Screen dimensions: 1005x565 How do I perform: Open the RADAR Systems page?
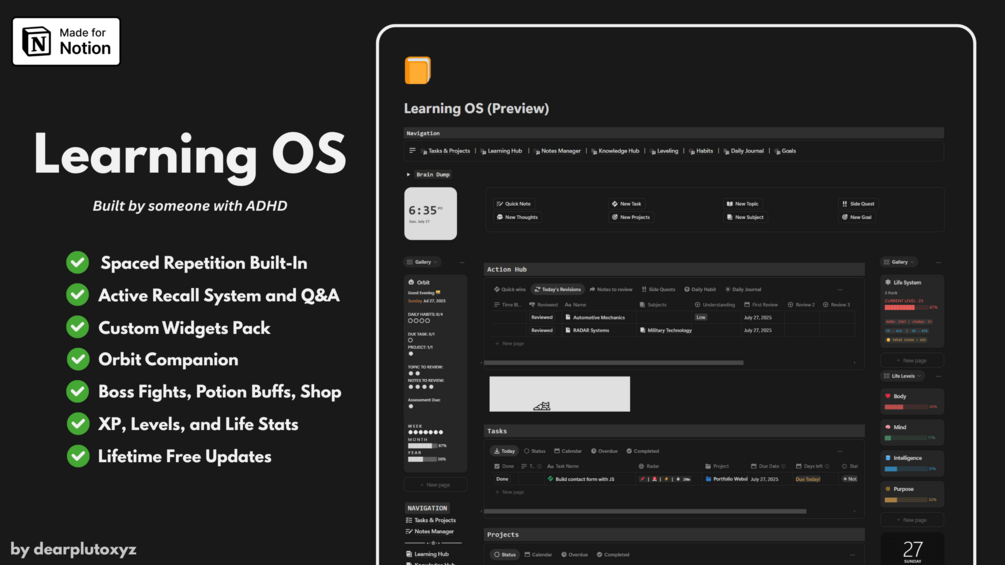[587, 331]
